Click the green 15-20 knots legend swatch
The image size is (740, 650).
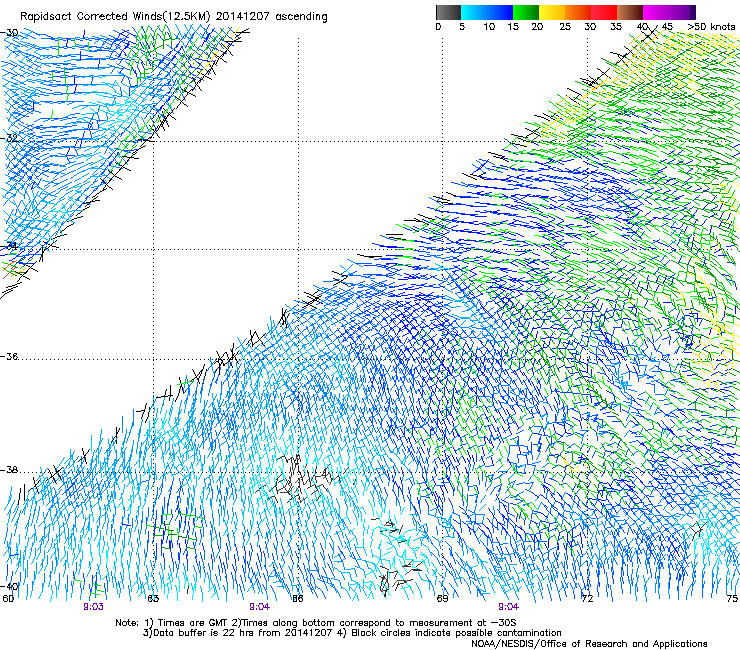pos(526,12)
